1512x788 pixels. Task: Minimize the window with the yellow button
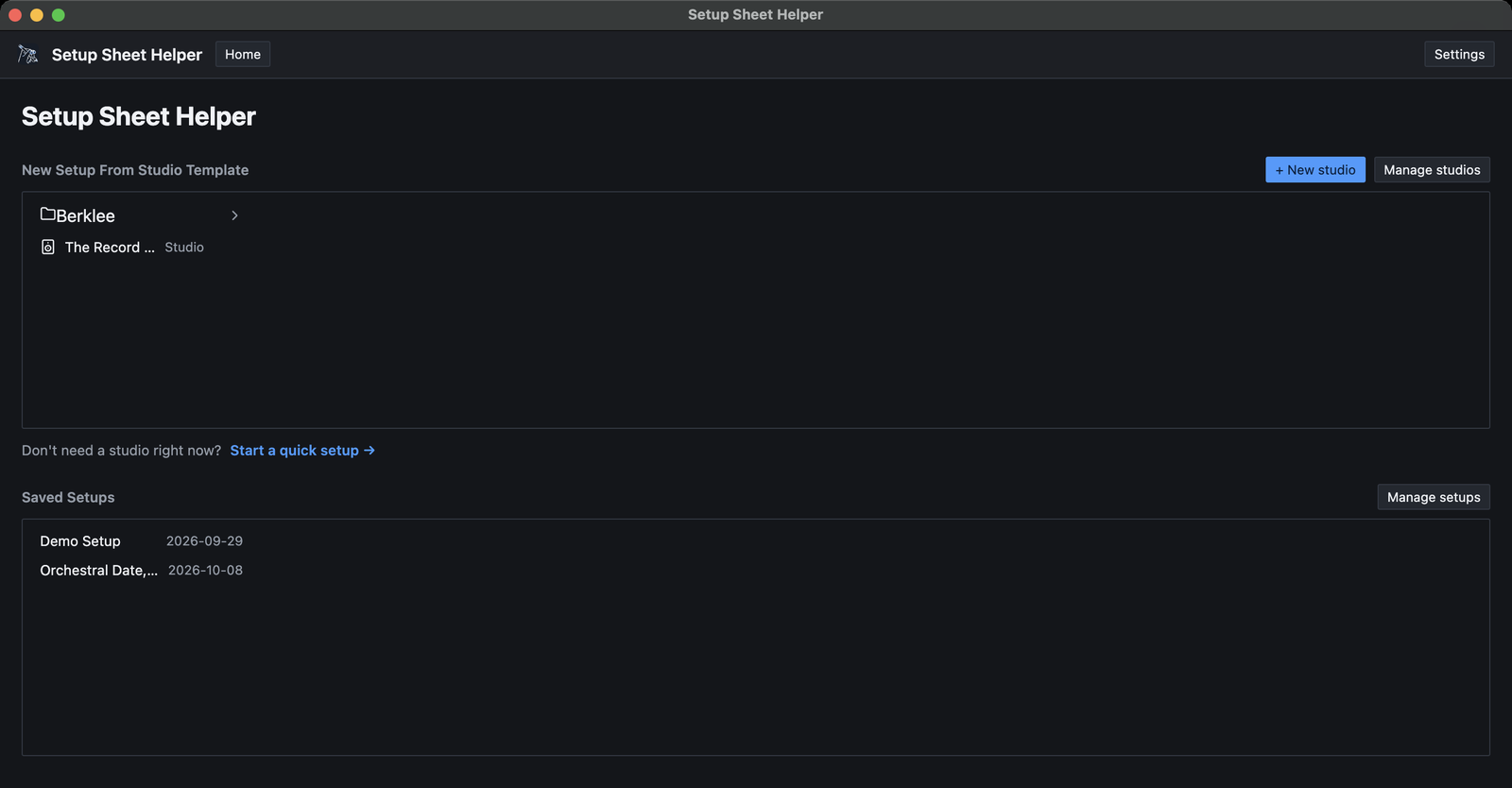[x=37, y=15]
